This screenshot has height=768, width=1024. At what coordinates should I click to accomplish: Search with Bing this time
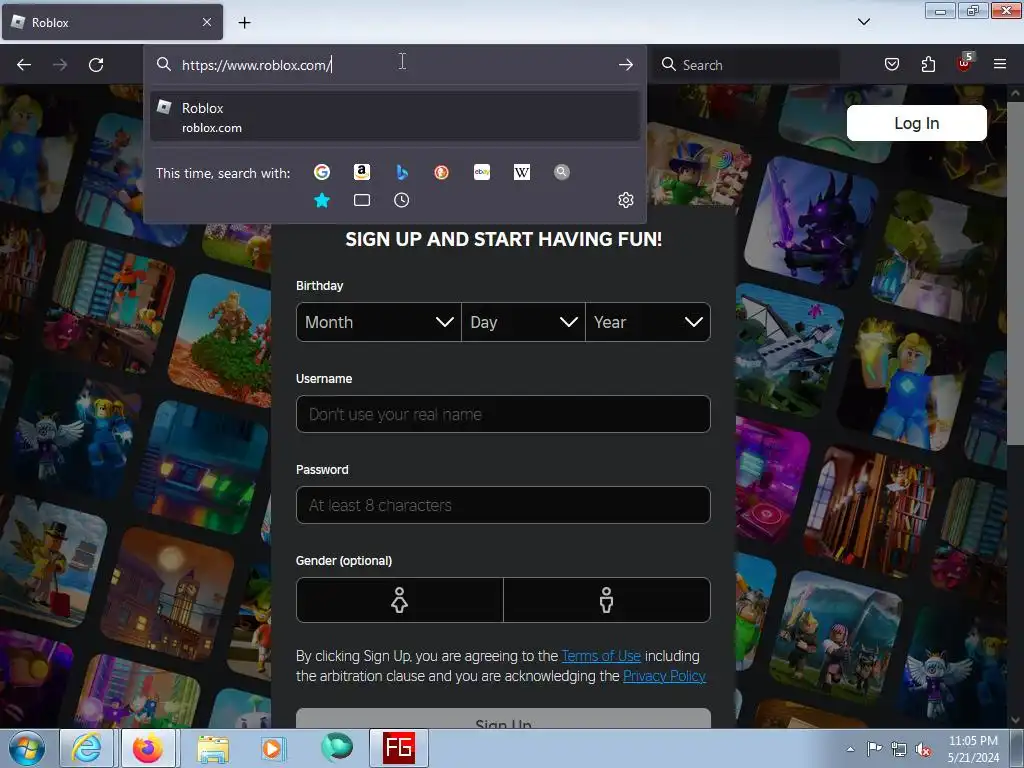click(x=402, y=172)
